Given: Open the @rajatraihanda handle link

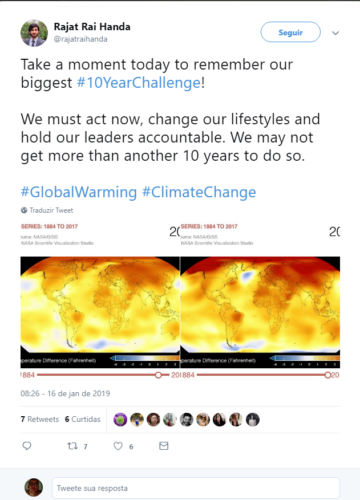Looking at the screenshot, I should [81, 39].
